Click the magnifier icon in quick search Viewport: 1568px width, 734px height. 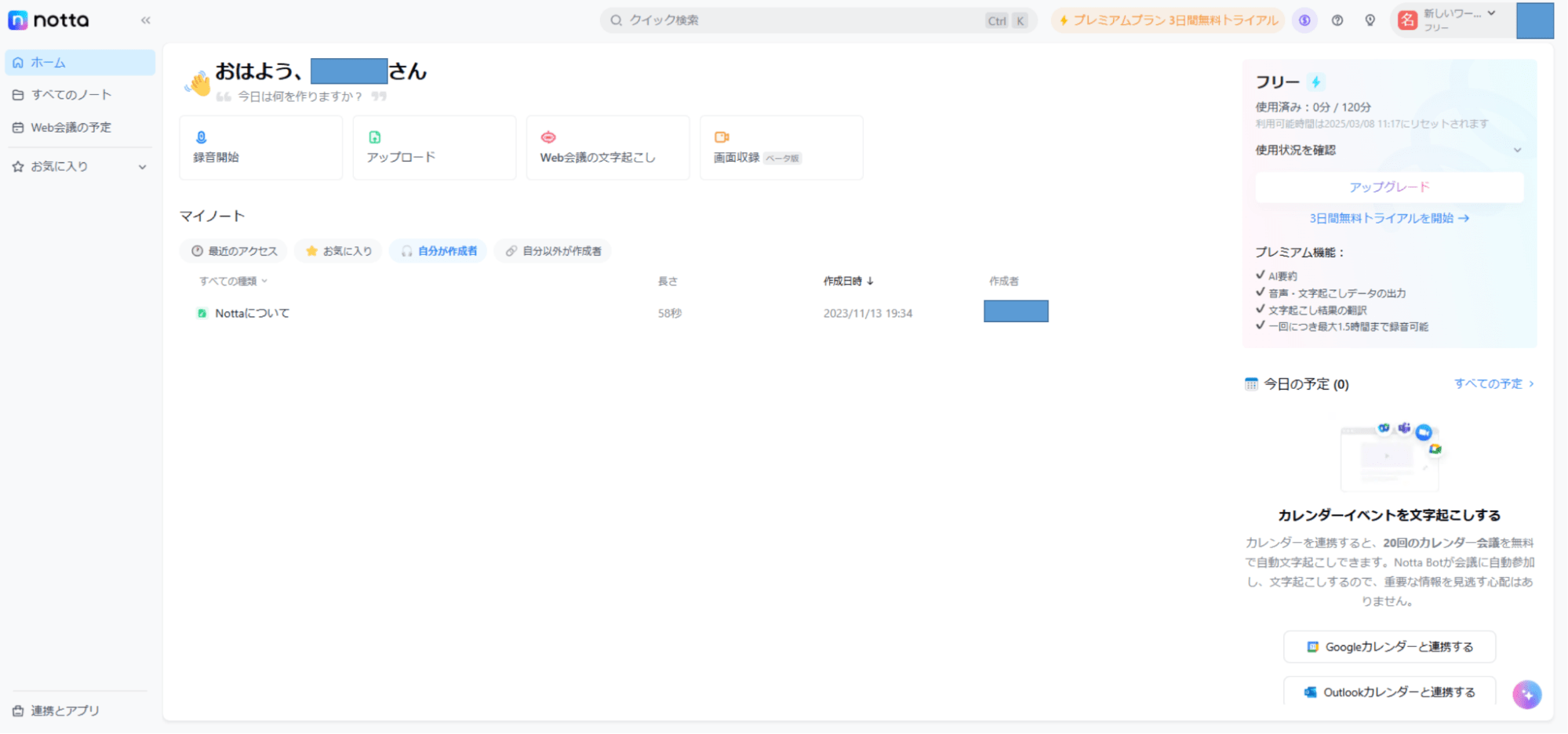(x=616, y=20)
